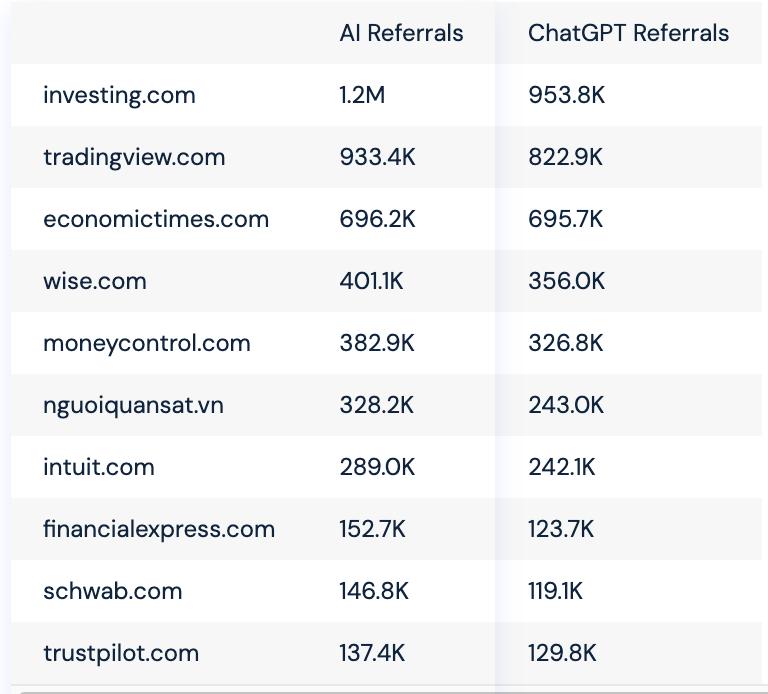
Task: Click the AI Referrals column header
Action: coord(401,33)
